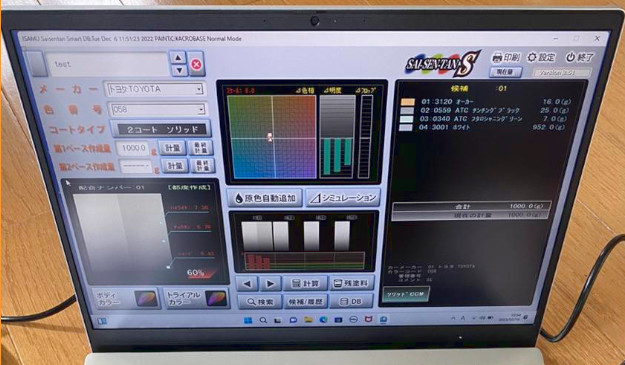This screenshot has height=365, width=625.
Task: Go to previous formula with left arrow
Action: coord(247,284)
